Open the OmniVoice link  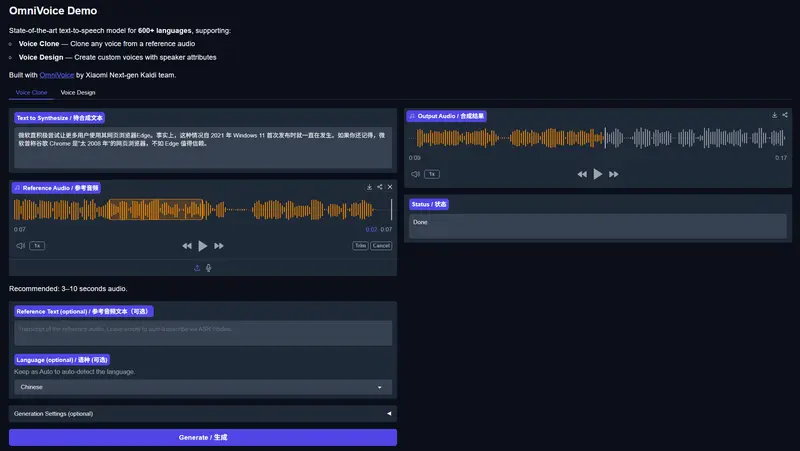(x=57, y=75)
